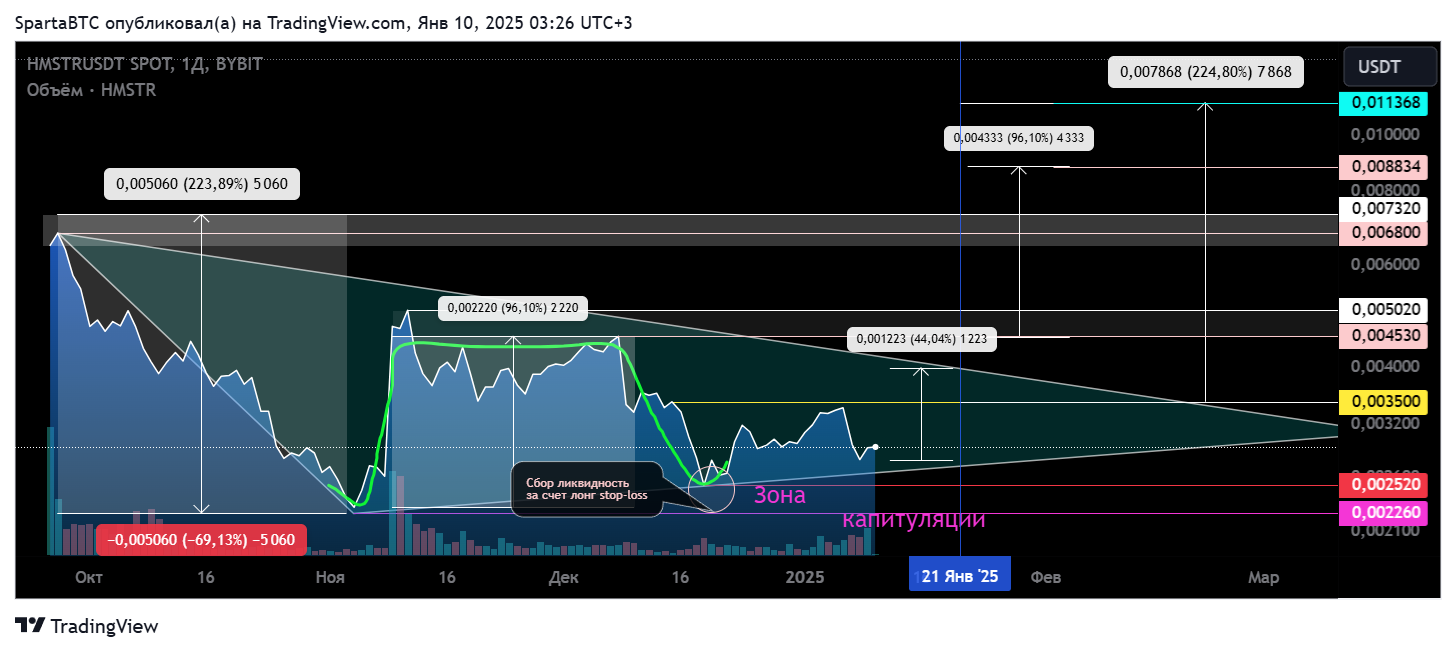1456x652 pixels.
Task: Click the SpartaBTC publication header text
Action: (323, 22)
